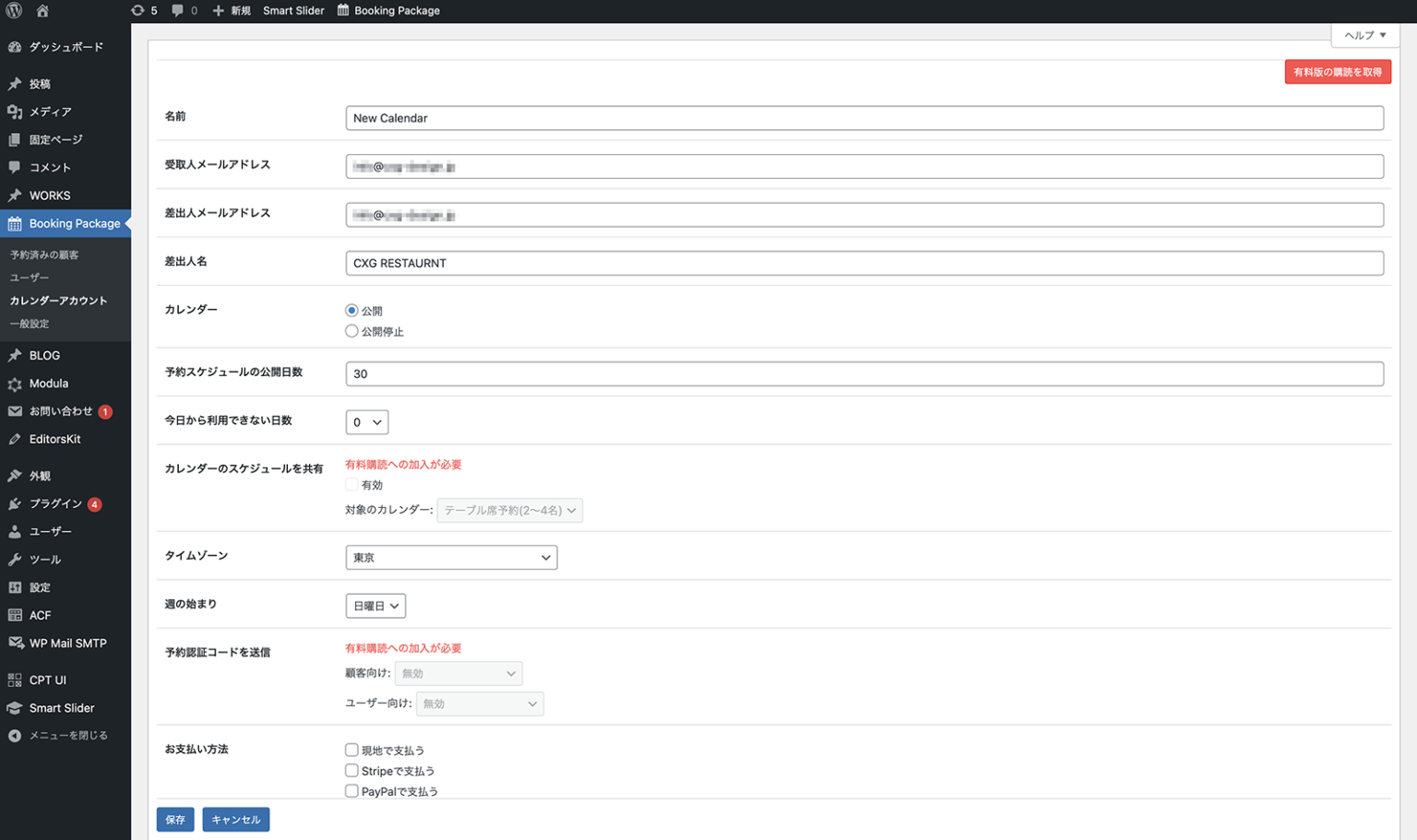The height and width of the screenshot is (840, 1417).
Task: Check the PayPalで支払う option
Action: pyautogui.click(x=351, y=791)
